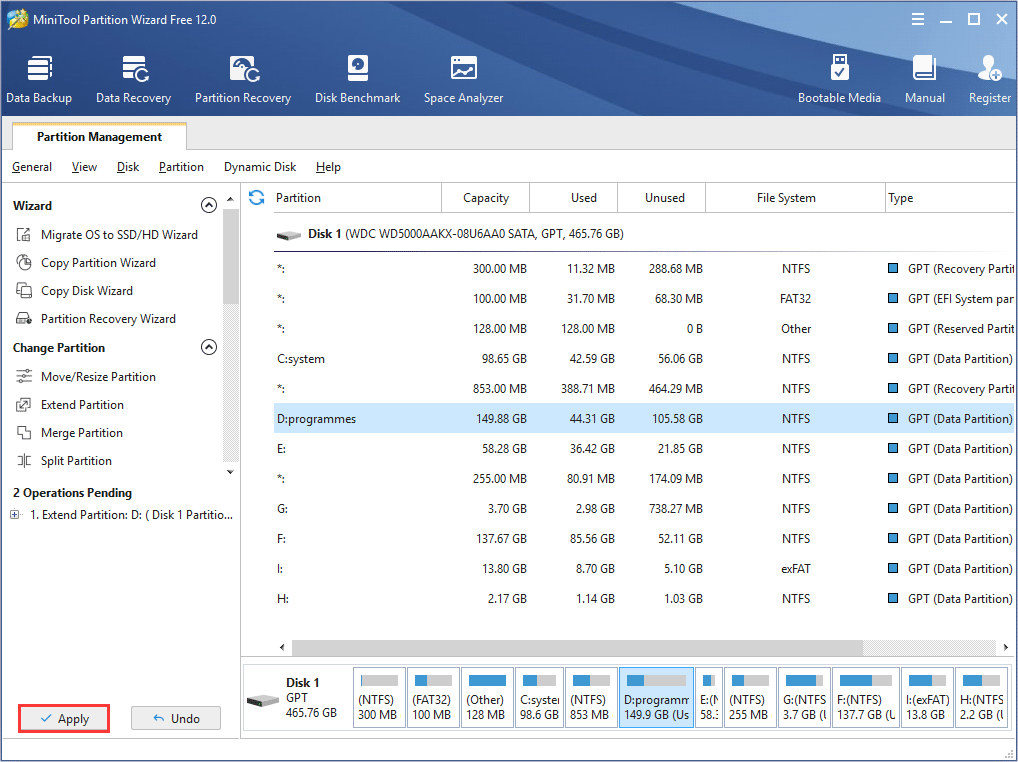Click the left sidebar scroll up arrow

(230, 199)
